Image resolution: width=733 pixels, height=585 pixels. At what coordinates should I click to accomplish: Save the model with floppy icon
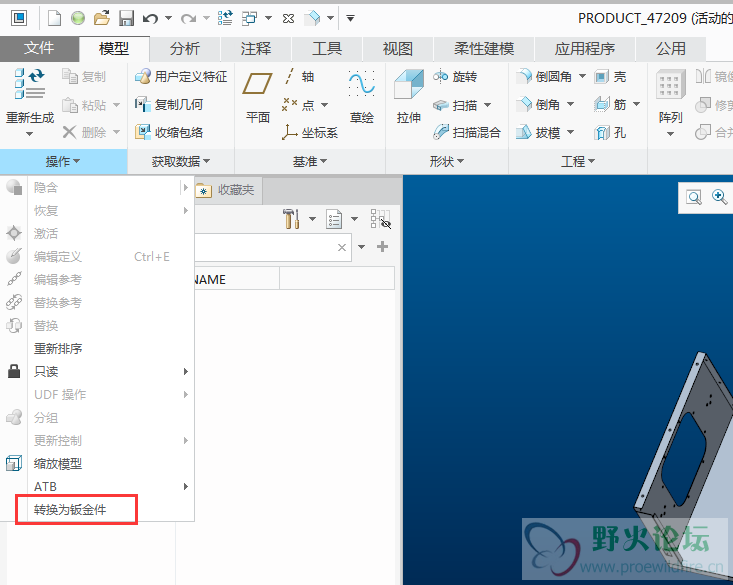[x=126, y=18]
